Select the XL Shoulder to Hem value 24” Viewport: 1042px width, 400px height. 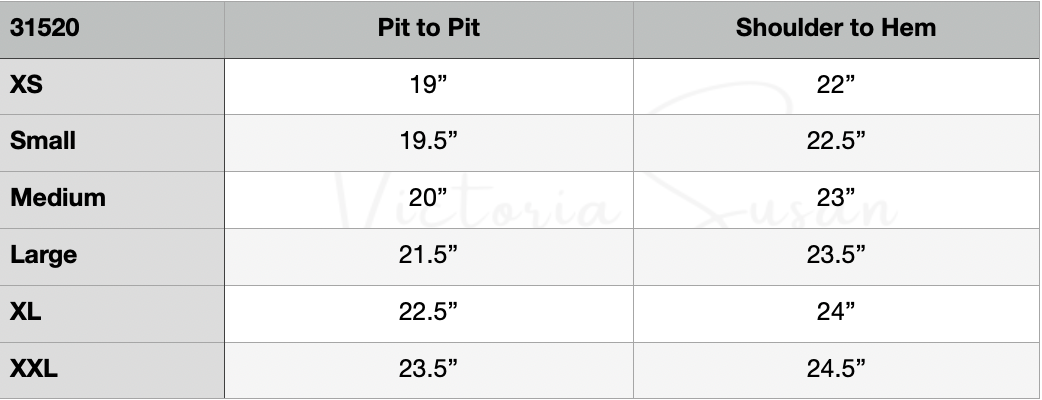(x=835, y=312)
